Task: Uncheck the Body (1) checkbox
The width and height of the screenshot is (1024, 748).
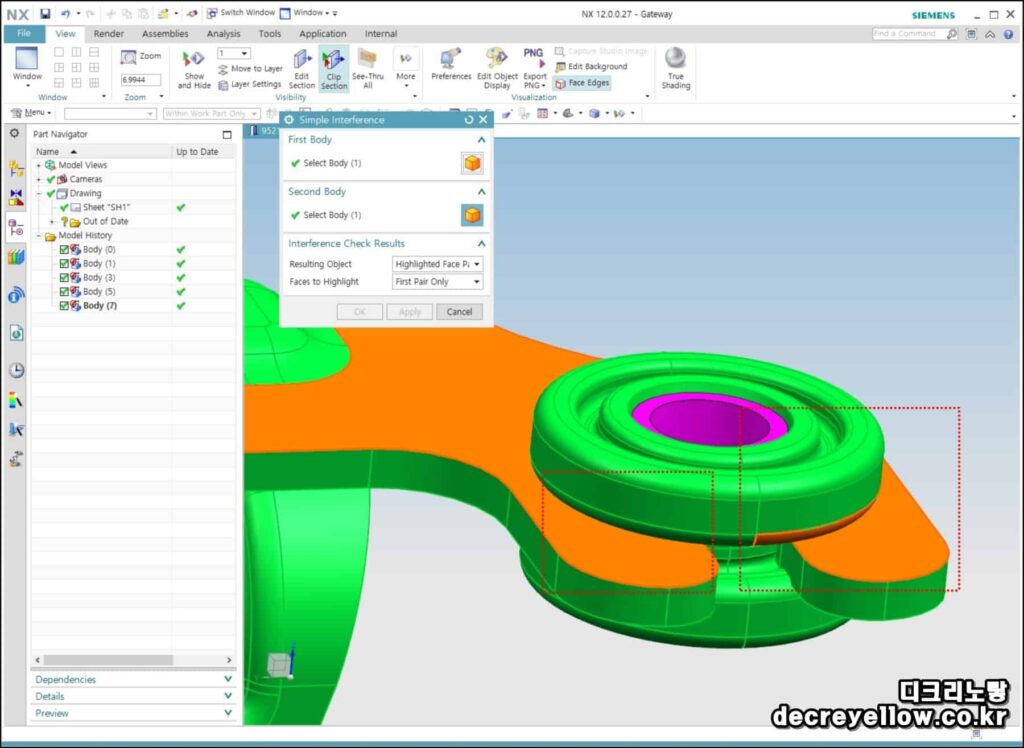Action: (x=64, y=263)
